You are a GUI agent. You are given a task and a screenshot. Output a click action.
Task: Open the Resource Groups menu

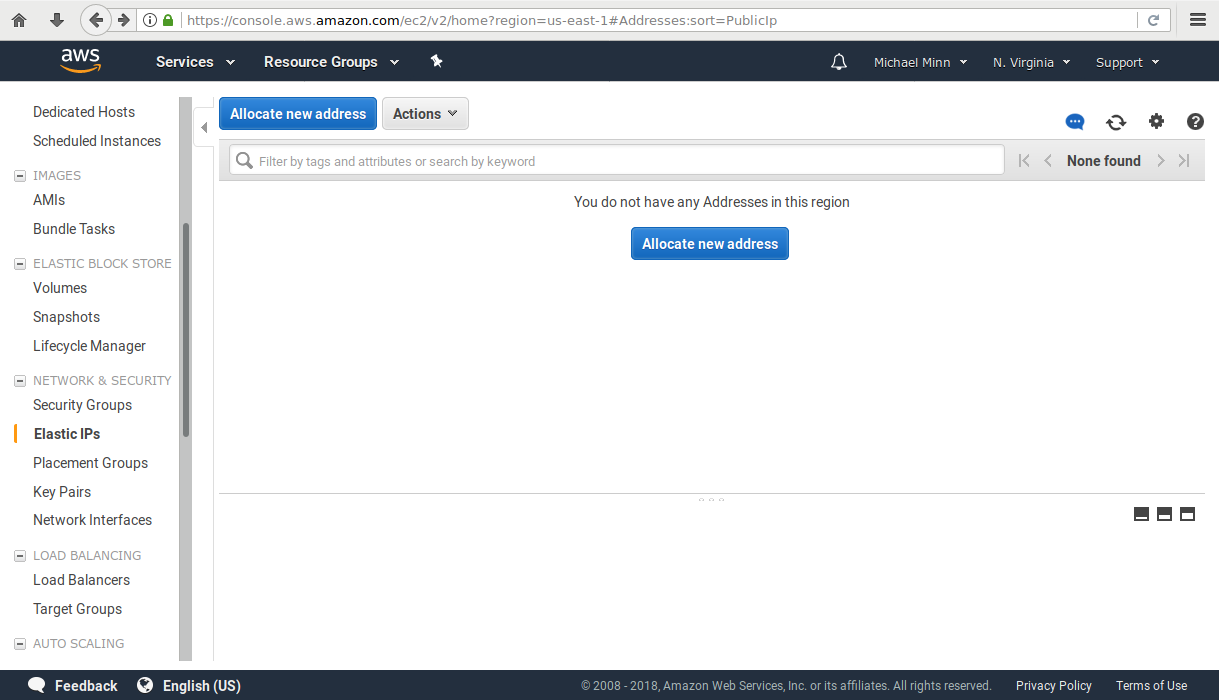[331, 62]
